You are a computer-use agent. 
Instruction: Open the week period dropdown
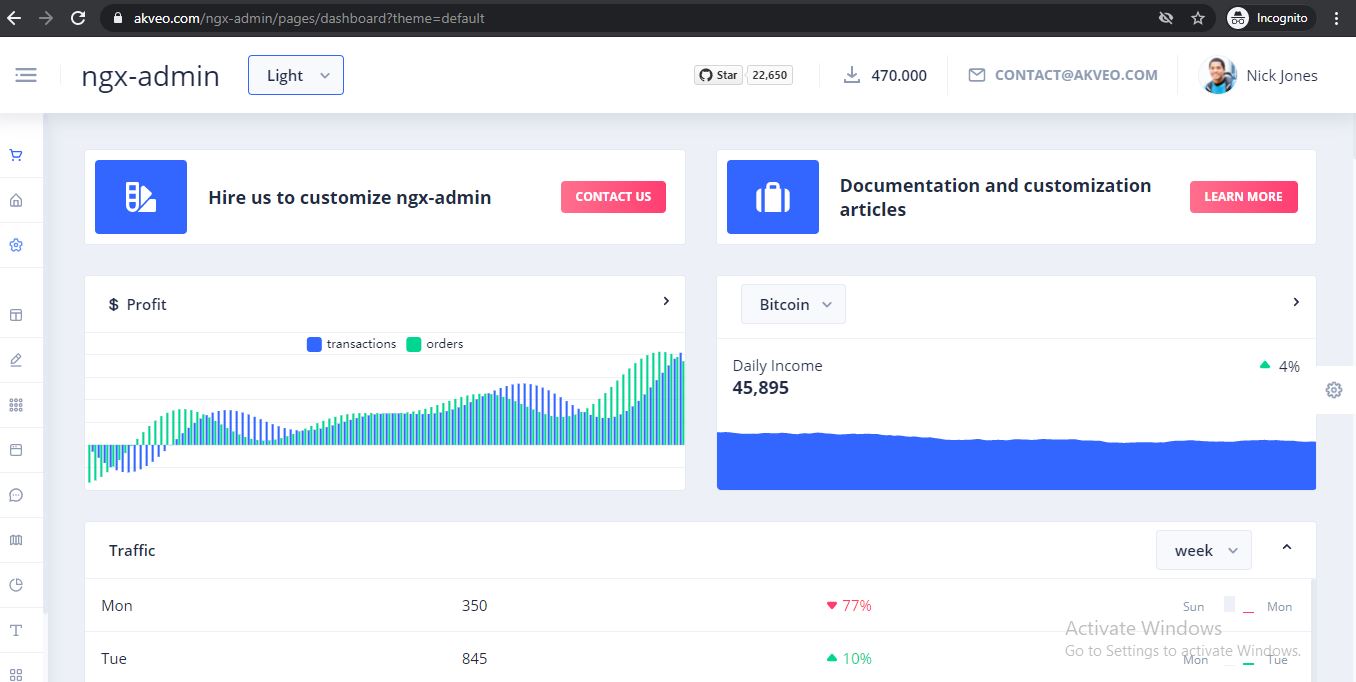[x=1204, y=550]
